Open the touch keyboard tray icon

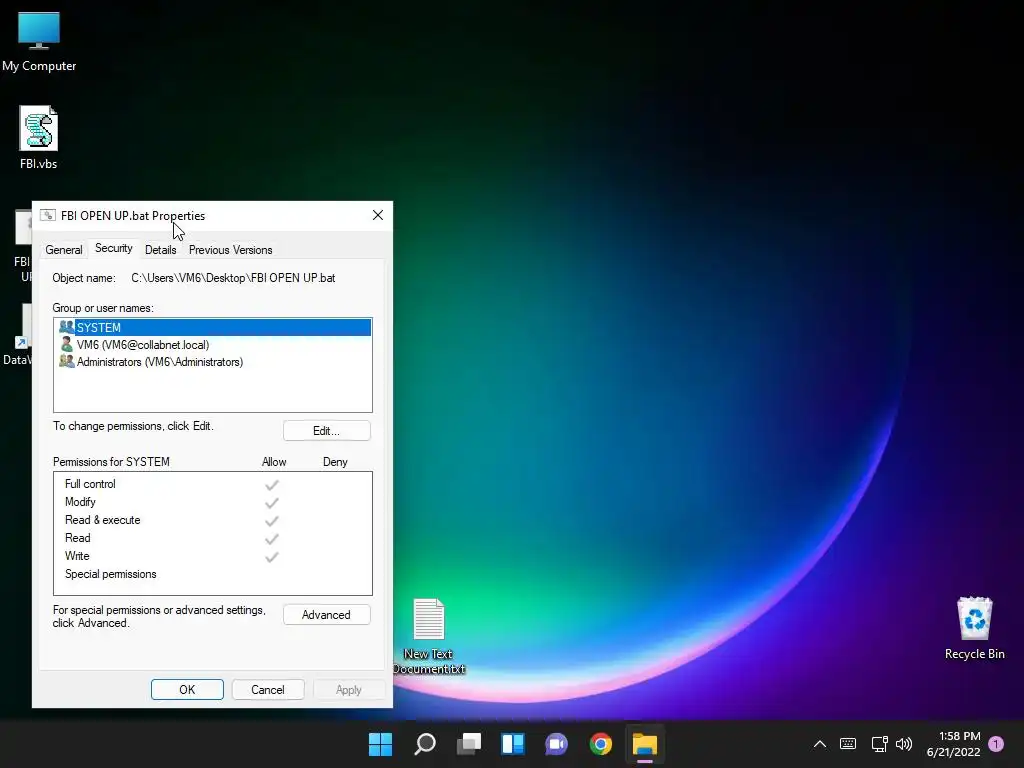(848, 744)
